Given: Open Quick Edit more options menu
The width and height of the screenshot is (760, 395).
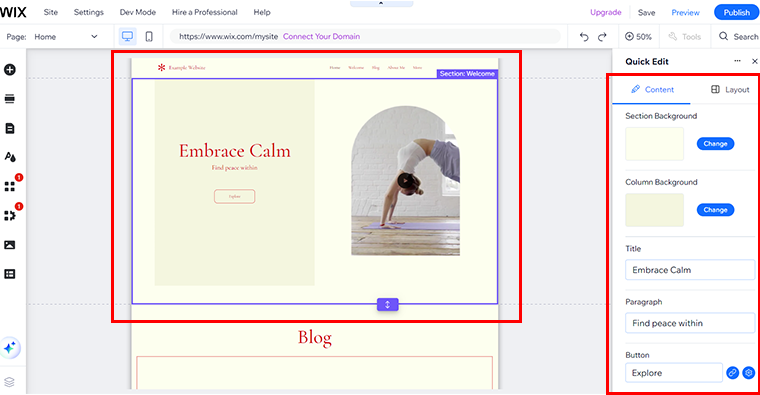Looking at the screenshot, I should pyautogui.click(x=737, y=61).
